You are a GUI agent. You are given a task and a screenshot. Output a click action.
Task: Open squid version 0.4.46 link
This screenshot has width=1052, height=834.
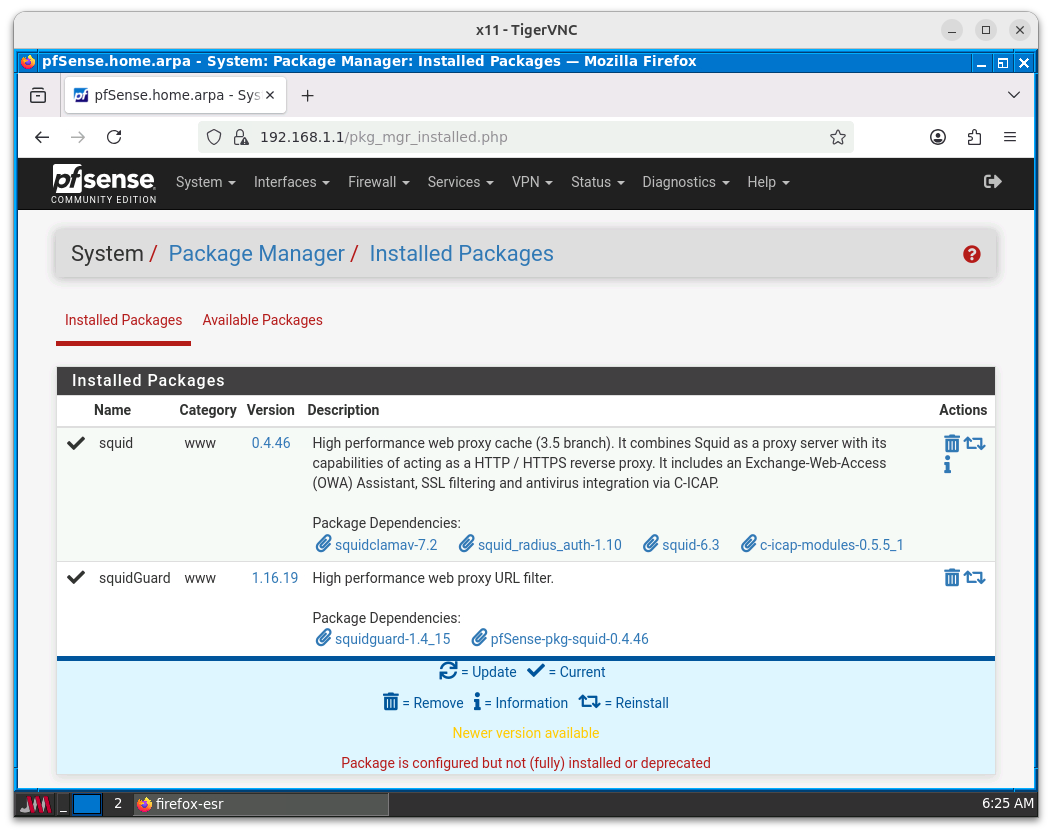click(270, 443)
